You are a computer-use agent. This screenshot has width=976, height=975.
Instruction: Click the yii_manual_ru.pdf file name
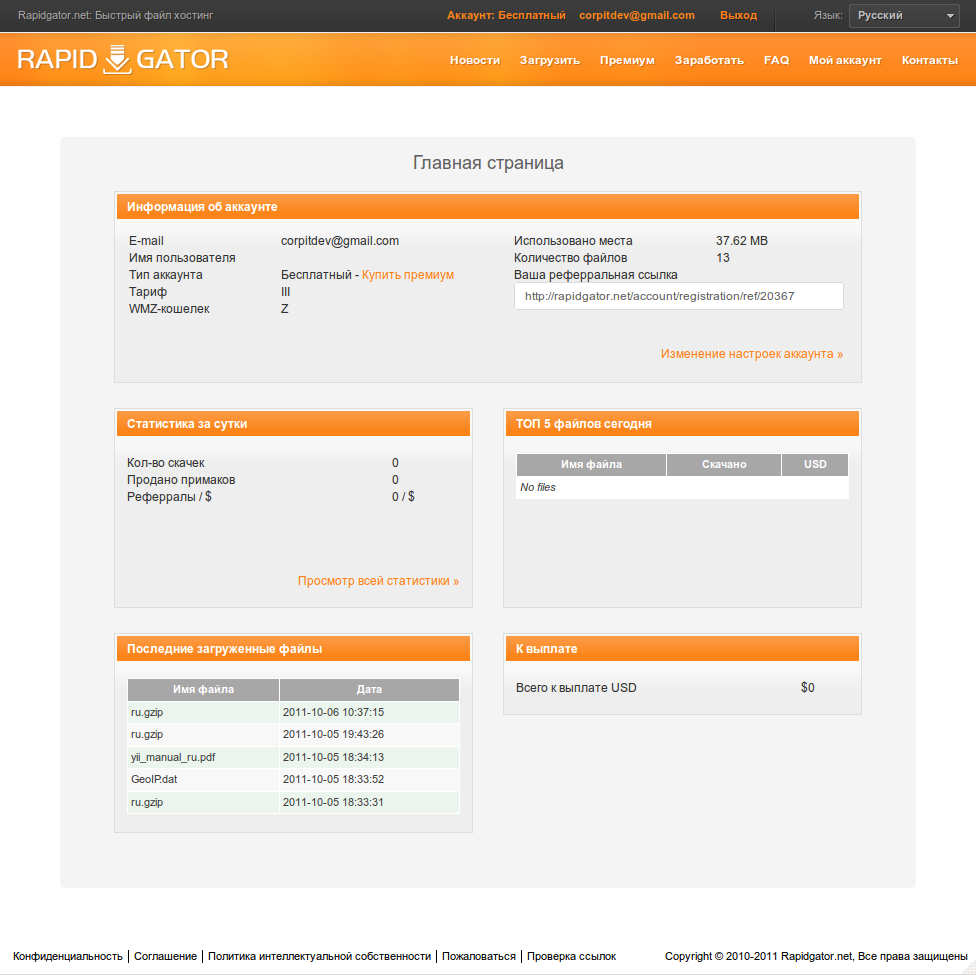[173, 757]
